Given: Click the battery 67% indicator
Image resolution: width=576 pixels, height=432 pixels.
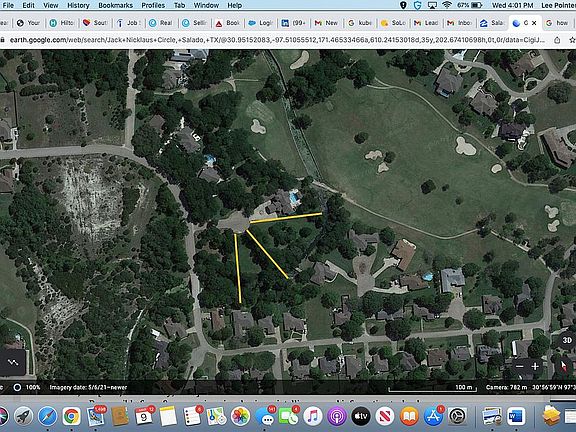Looking at the screenshot, I should [469, 5].
